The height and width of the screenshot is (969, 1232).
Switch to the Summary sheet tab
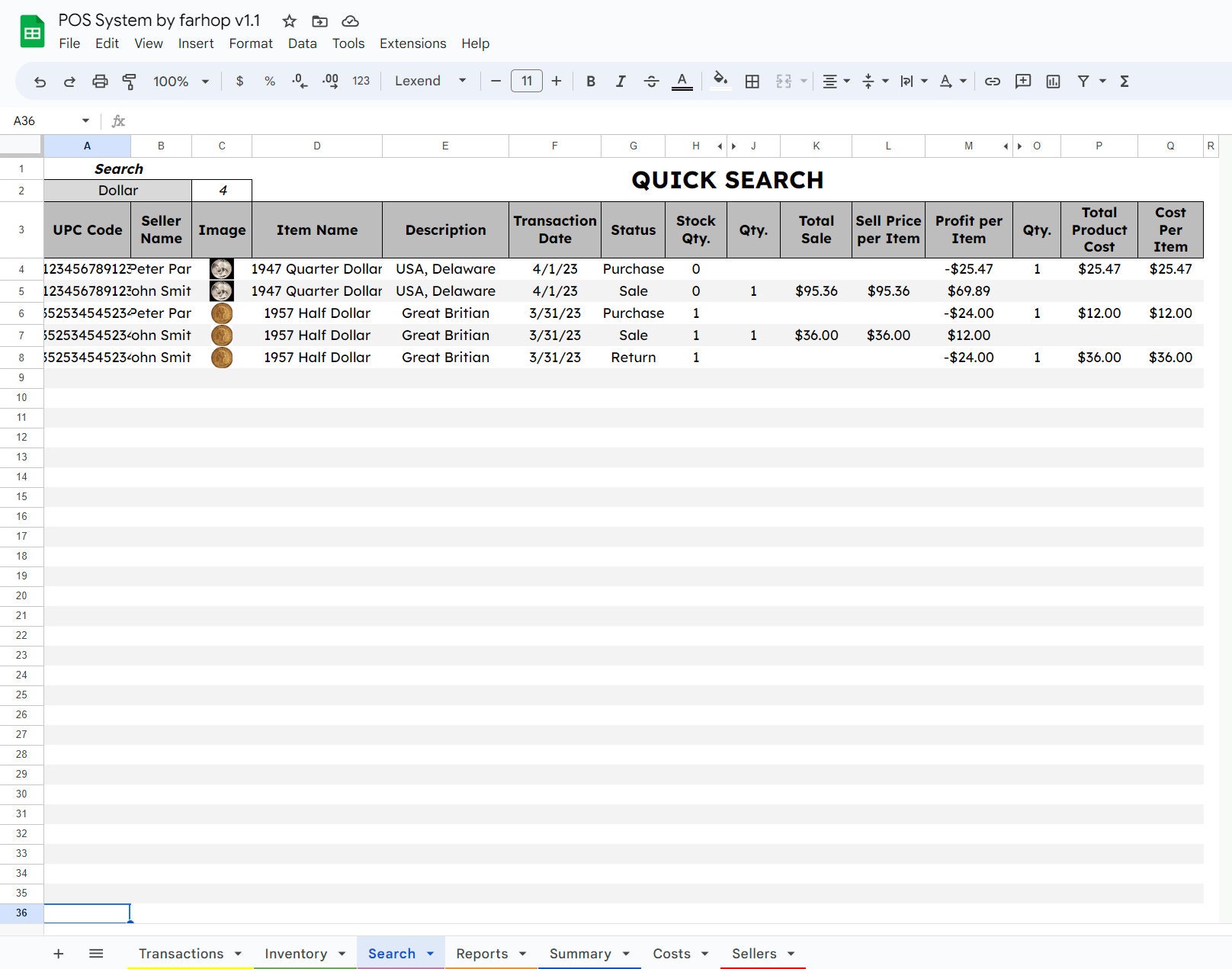point(580,953)
